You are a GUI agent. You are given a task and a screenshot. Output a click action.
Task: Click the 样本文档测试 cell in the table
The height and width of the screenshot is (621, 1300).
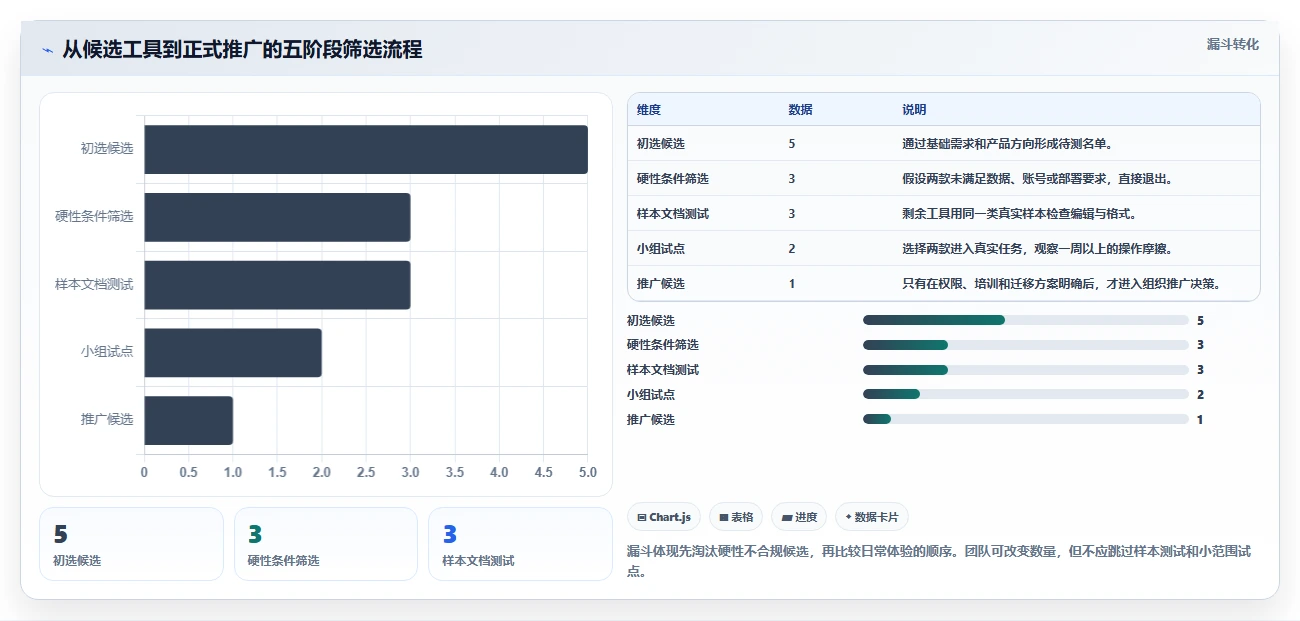click(673, 214)
